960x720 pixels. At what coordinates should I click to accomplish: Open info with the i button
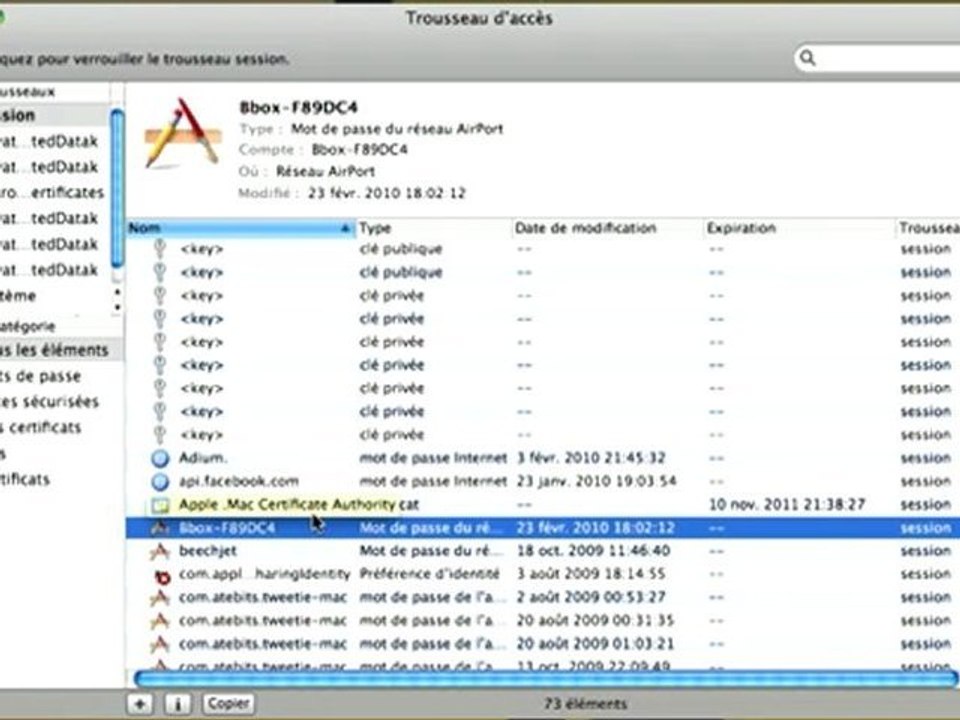[x=178, y=703]
